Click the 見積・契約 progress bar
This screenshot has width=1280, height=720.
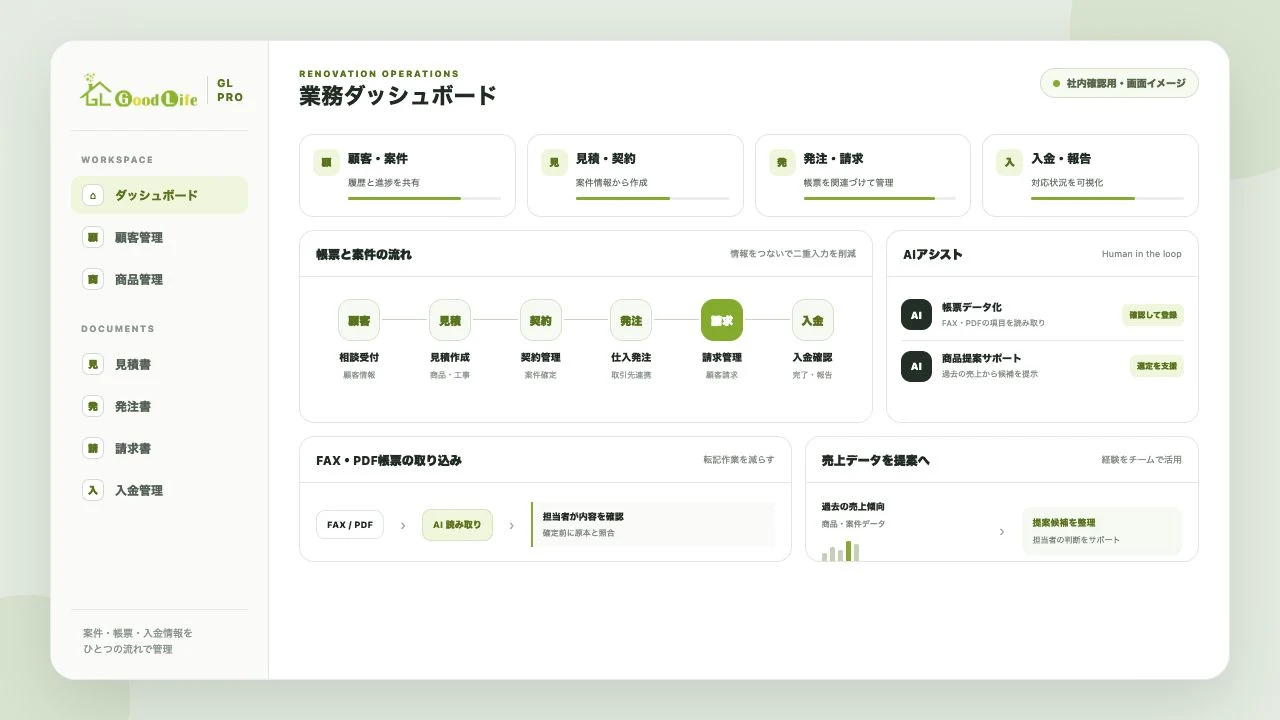coord(652,198)
